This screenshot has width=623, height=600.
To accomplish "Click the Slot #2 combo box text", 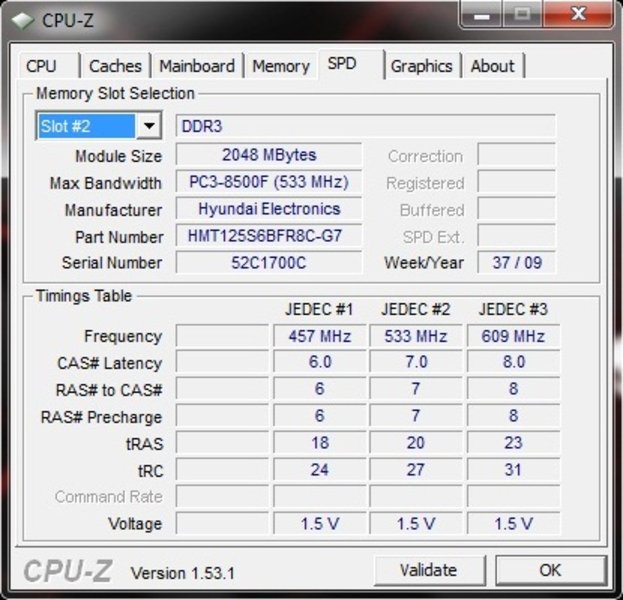I will 87,126.
